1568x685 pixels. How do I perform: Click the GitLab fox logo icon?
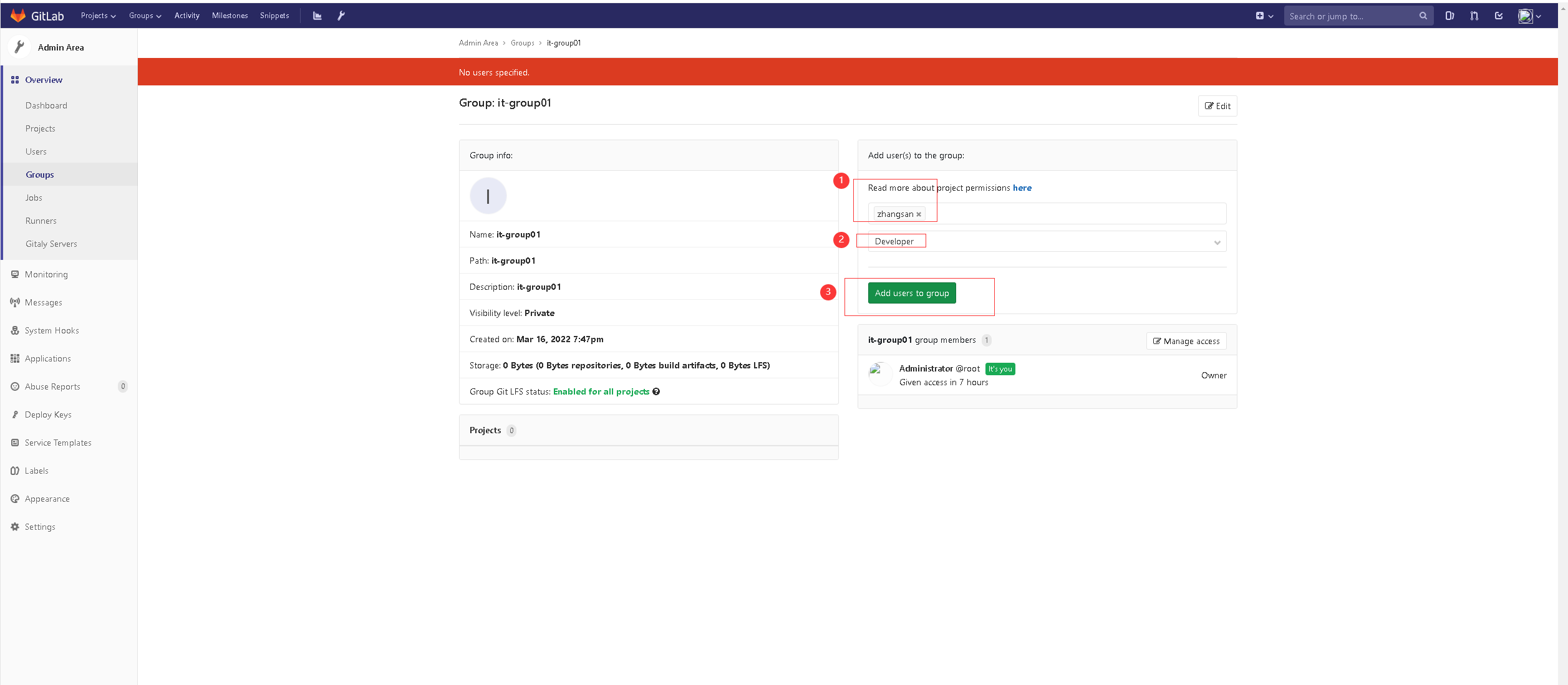click(18, 16)
